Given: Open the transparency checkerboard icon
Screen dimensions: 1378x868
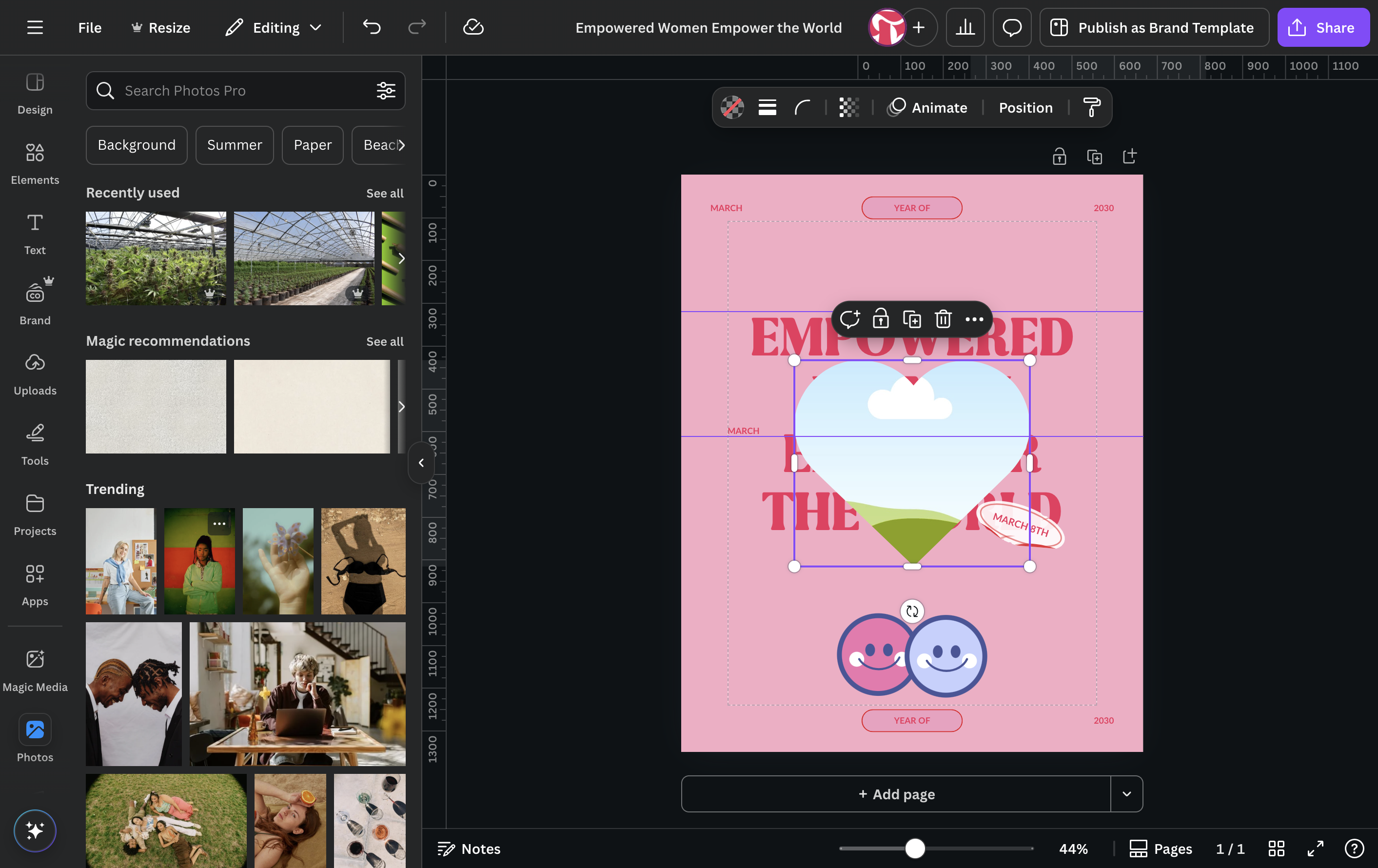Looking at the screenshot, I should click(848, 108).
